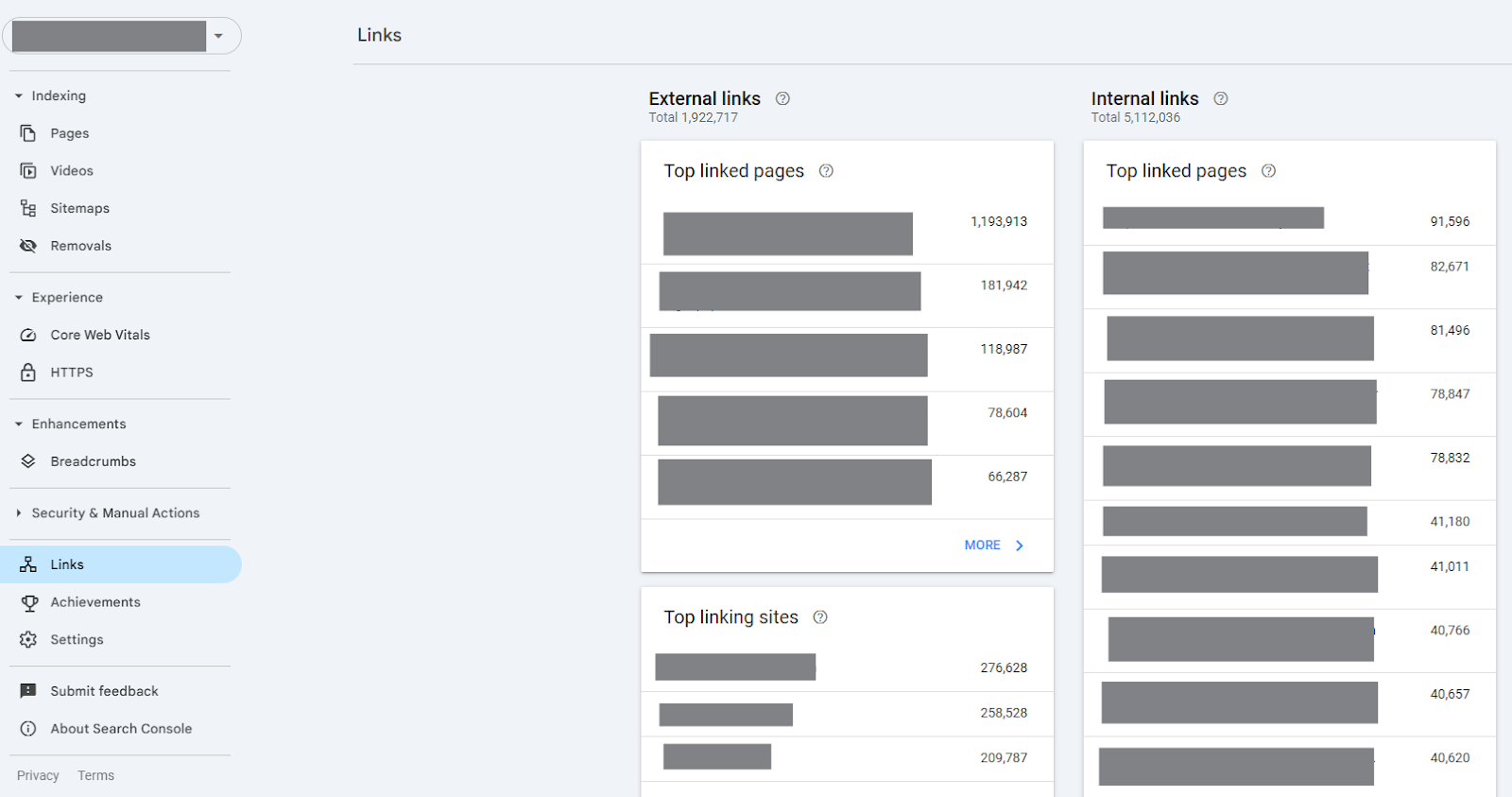Open Submit feedback menu item
This screenshot has width=1512, height=797.
(x=104, y=691)
